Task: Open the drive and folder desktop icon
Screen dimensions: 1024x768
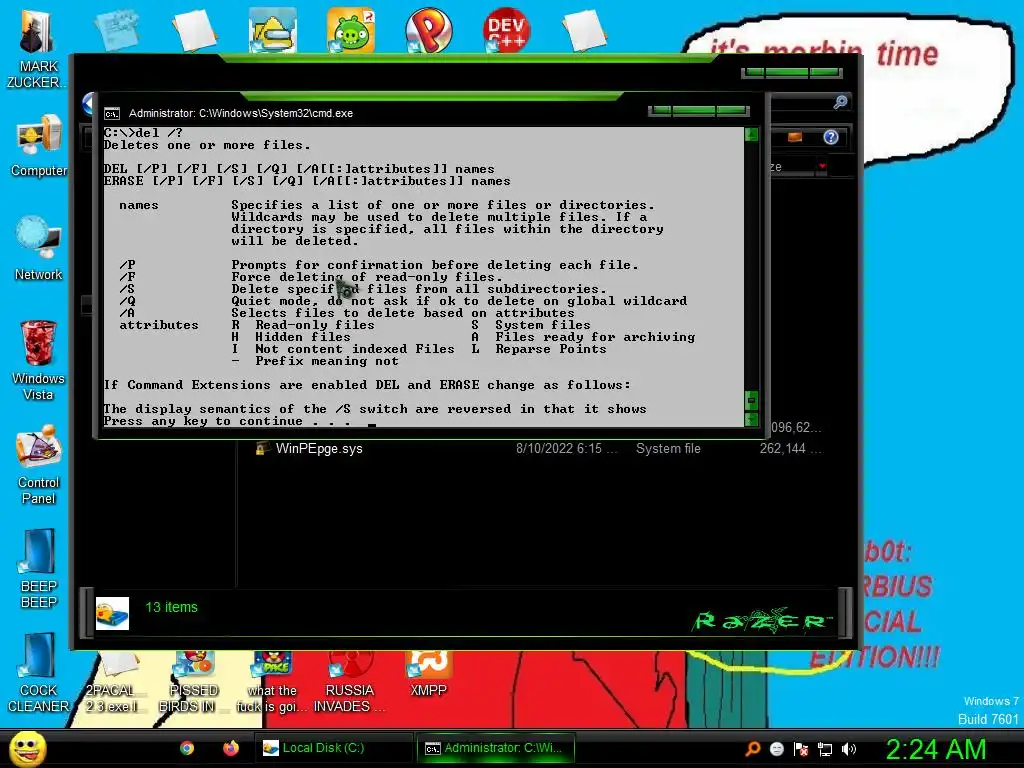Action: (272, 30)
